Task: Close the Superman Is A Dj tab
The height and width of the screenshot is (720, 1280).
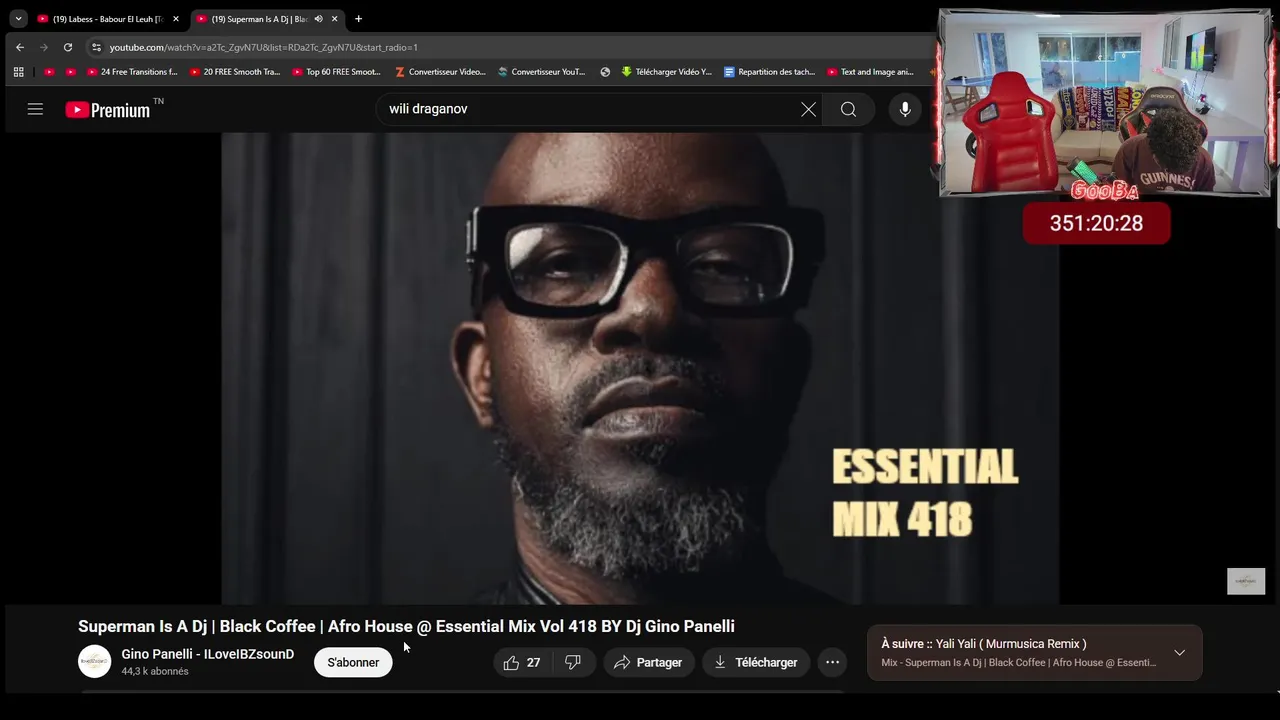Action: pos(334,19)
